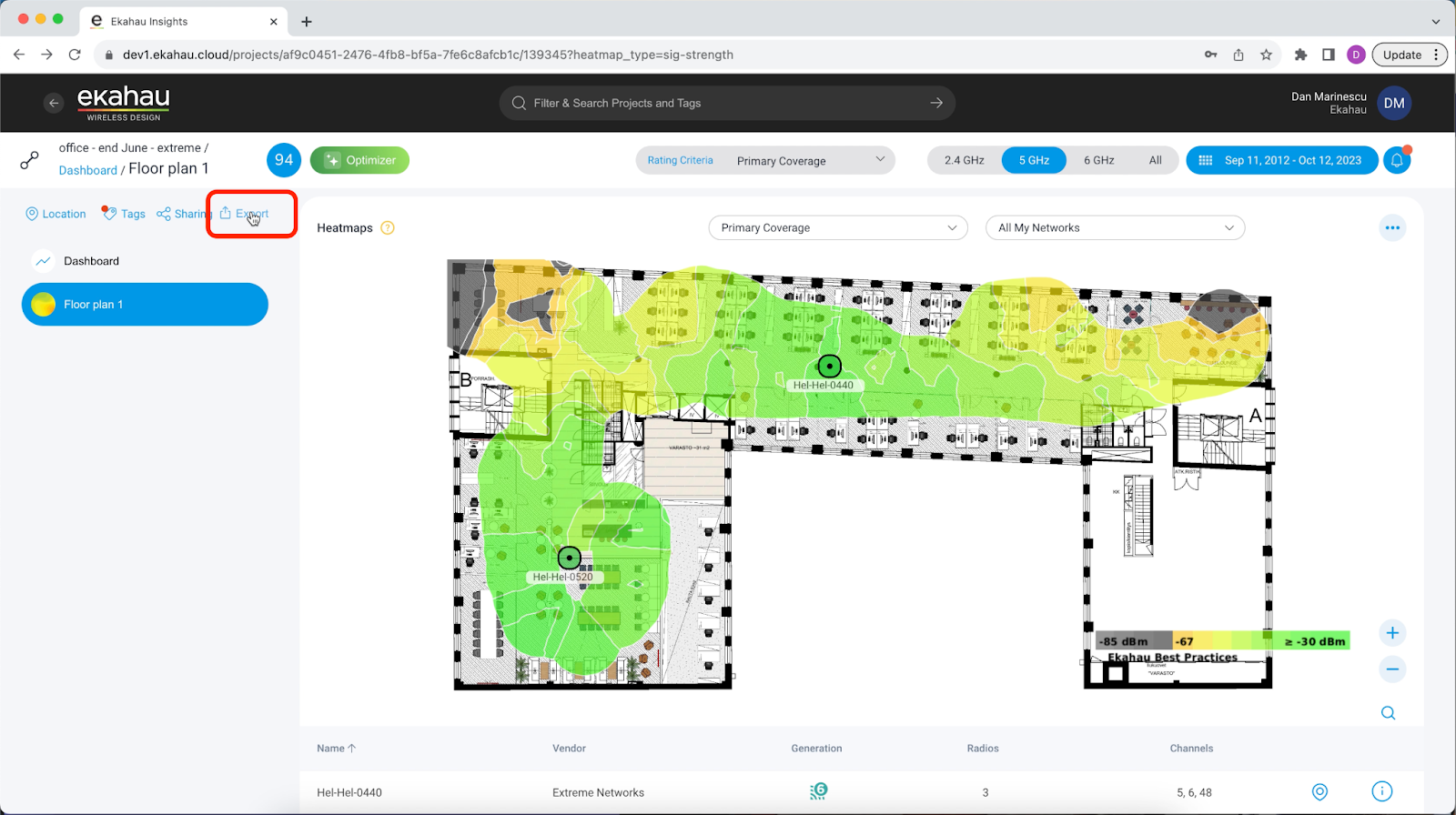Select the Hel-Hel-0520 access point marker
1456x815 pixels.
(569, 558)
